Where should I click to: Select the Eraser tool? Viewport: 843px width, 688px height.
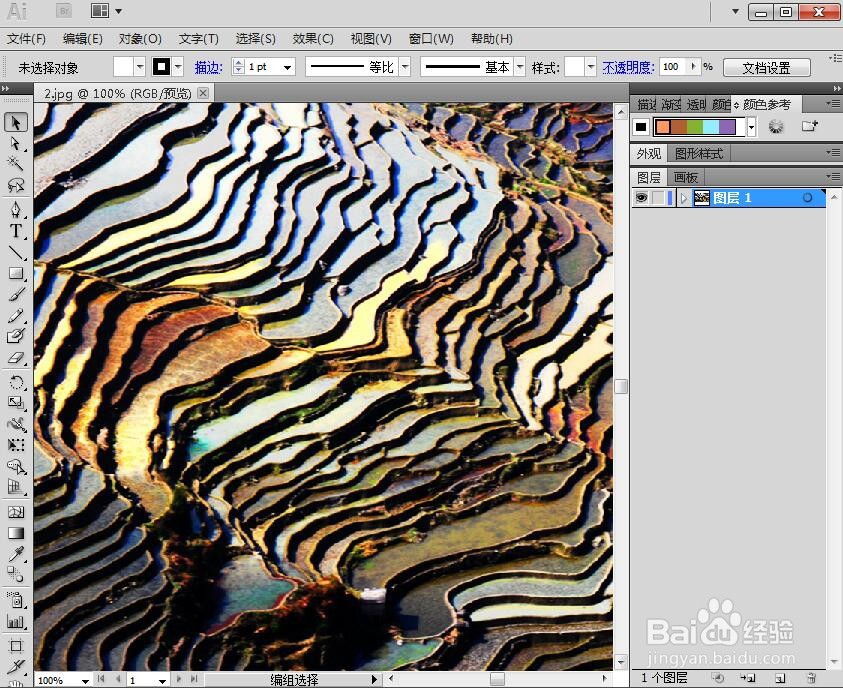(16, 357)
